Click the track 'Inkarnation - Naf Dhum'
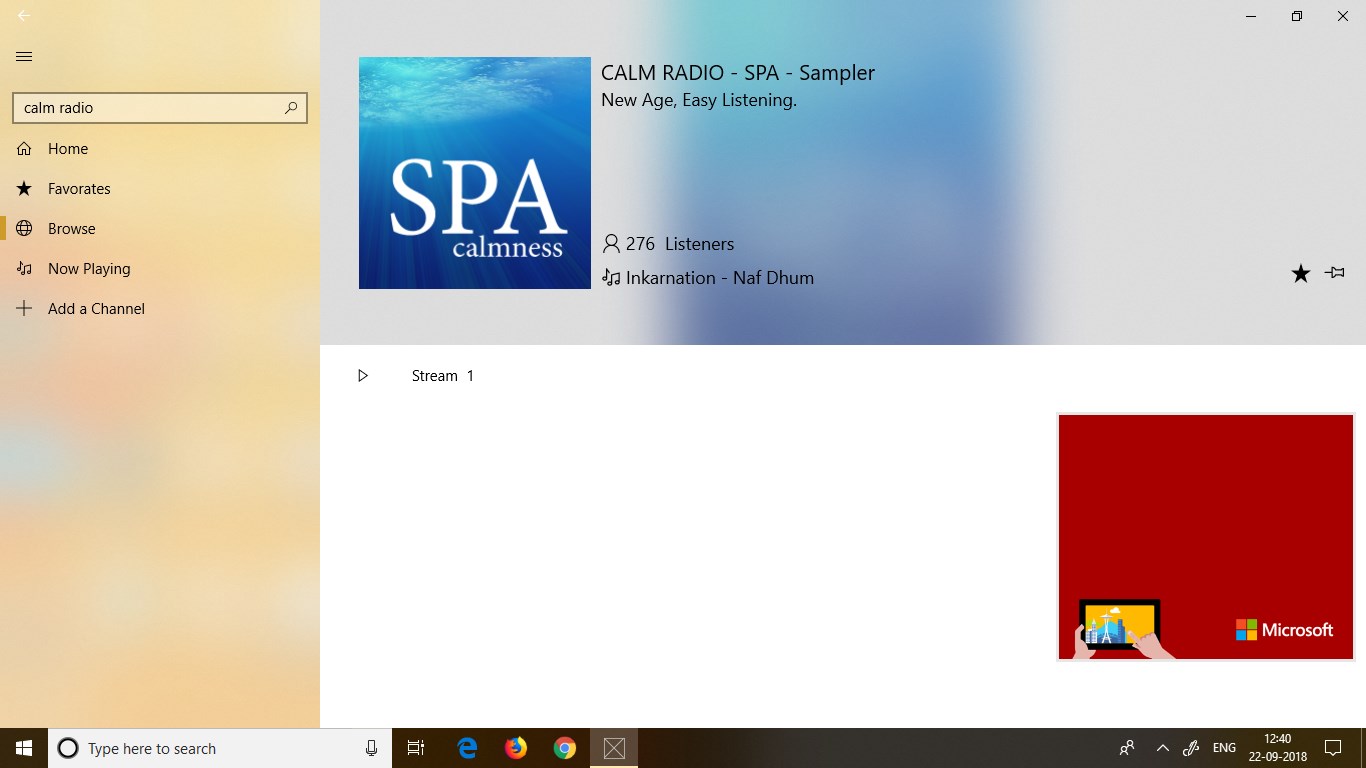Viewport: 1366px width, 768px height. tap(720, 278)
